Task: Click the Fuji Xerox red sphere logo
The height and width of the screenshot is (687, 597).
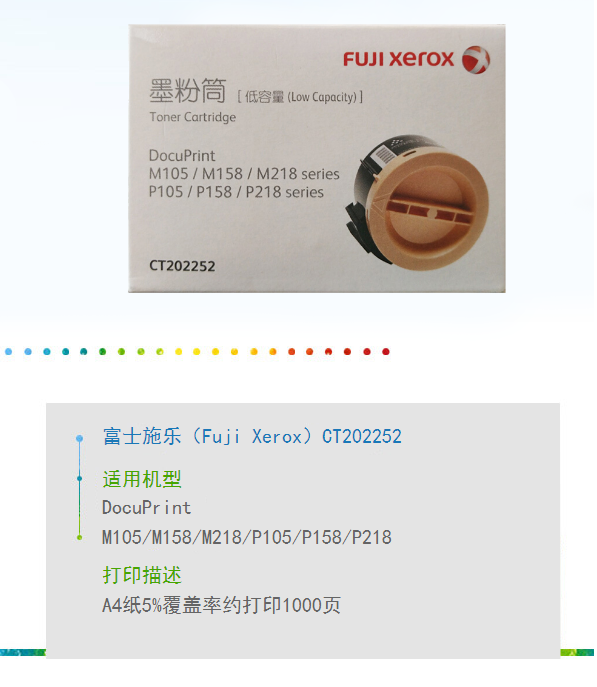Action: tap(476, 60)
